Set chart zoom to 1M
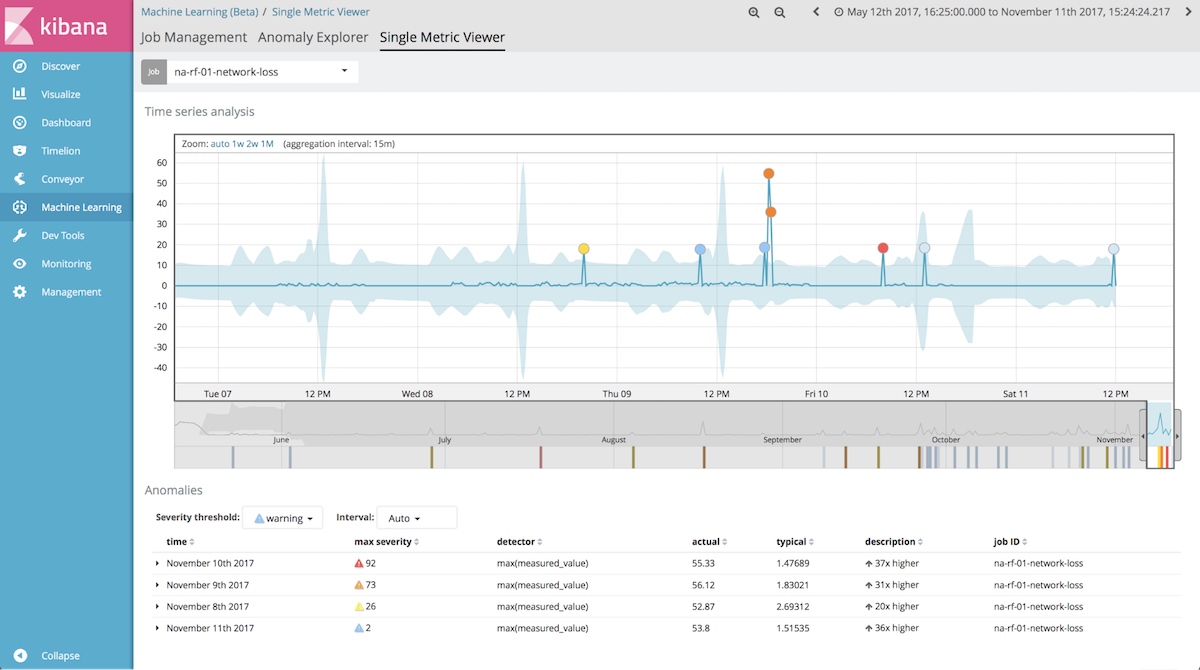This screenshot has height=670, width=1200. click(x=268, y=144)
